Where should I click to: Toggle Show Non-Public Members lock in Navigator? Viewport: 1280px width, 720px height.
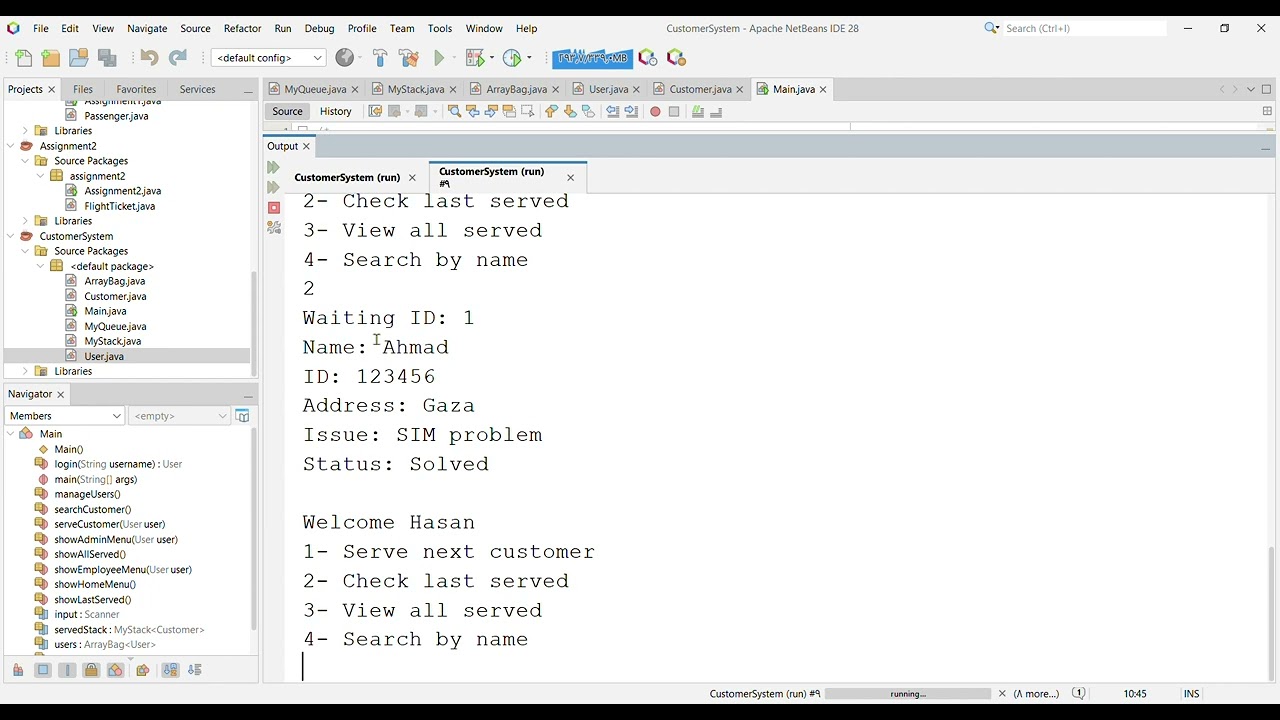91,670
